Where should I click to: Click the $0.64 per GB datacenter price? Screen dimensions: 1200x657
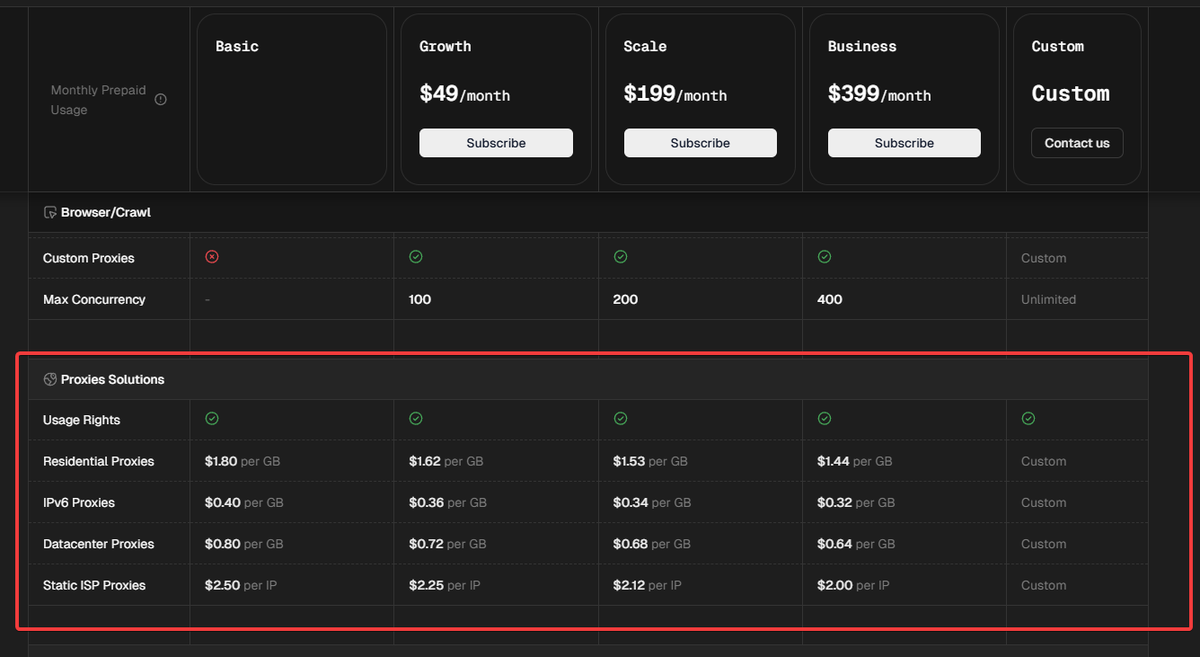pos(856,544)
